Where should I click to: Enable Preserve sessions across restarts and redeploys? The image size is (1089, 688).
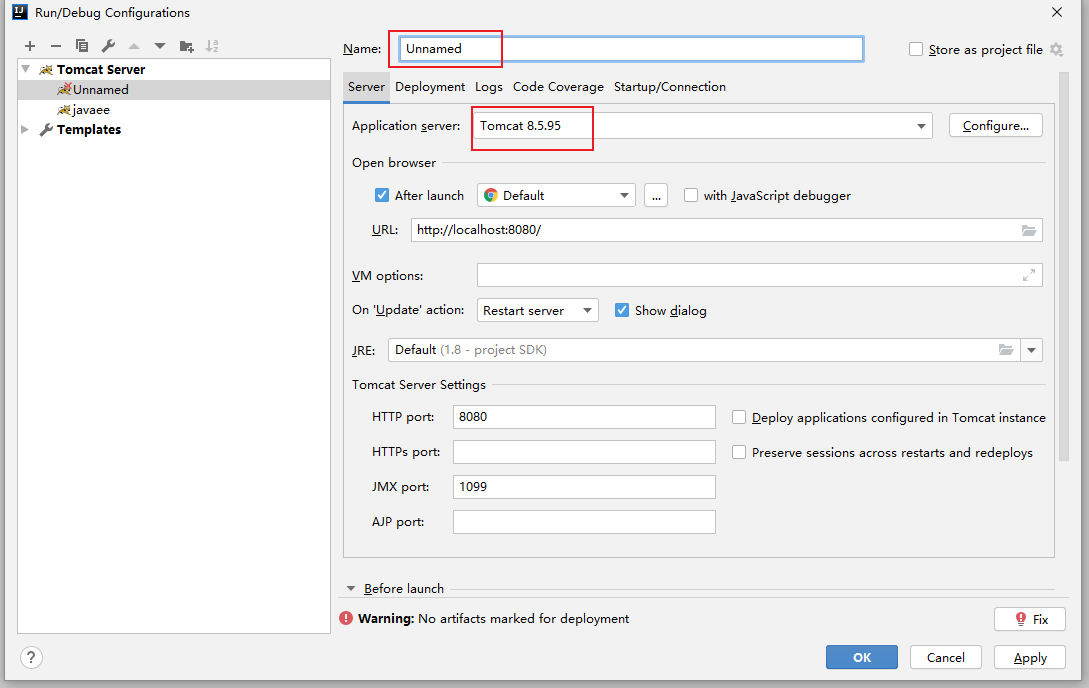click(x=739, y=453)
